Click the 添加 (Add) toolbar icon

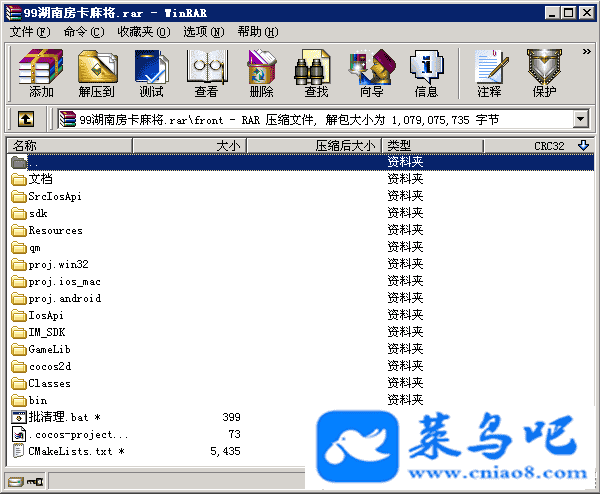pyautogui.click(x=41, y=73)
